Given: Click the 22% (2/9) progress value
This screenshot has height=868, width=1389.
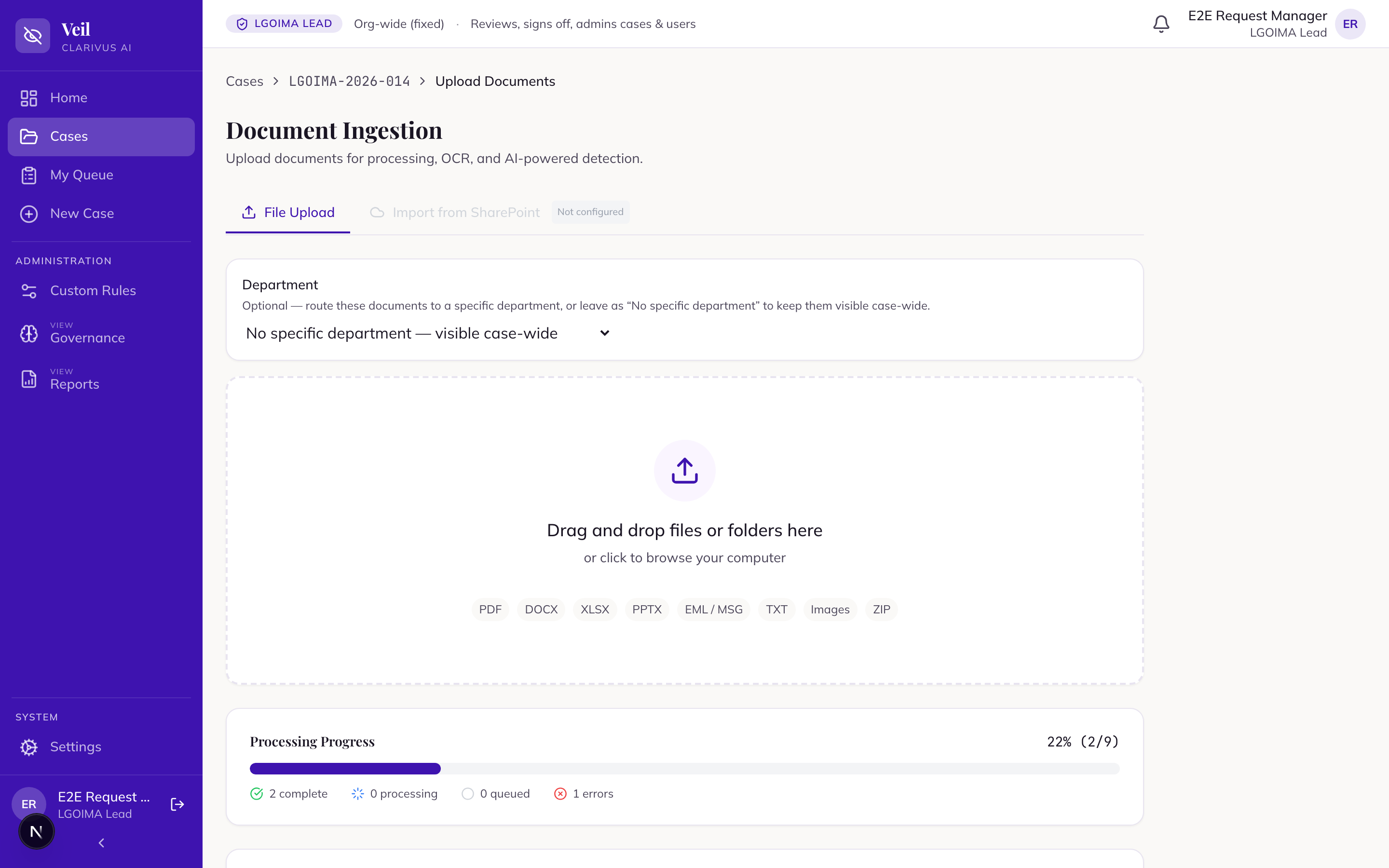Looking at the screenshot, I should click(x=1083, y=742).
